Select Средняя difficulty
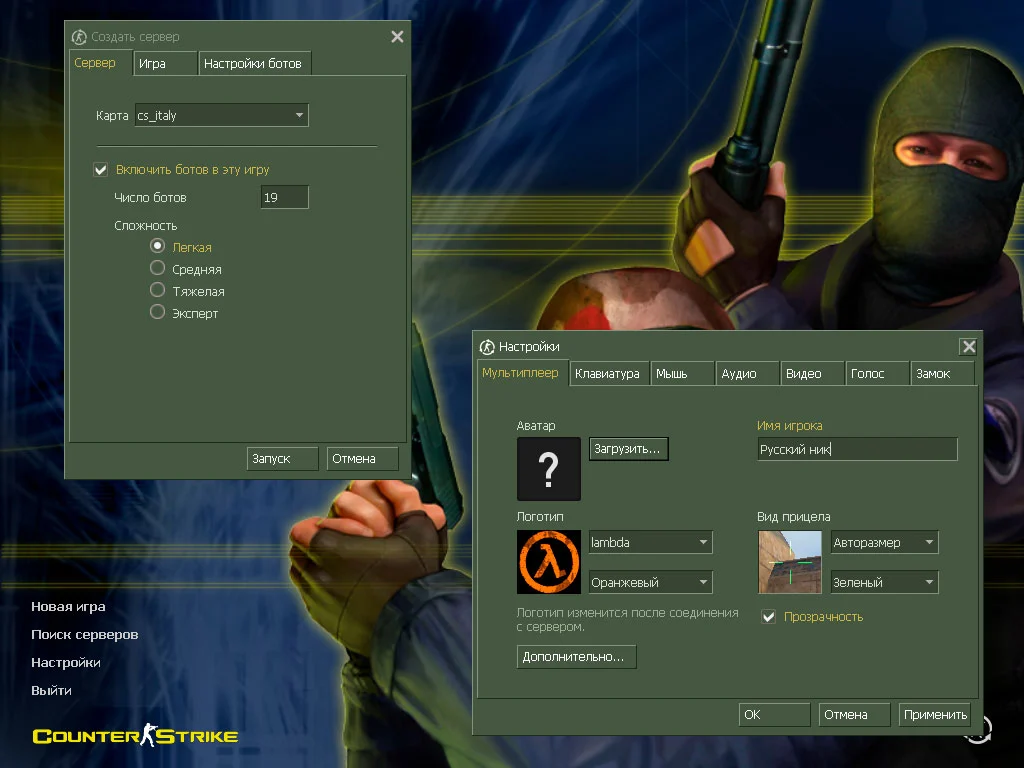 click(x=157, y=268)
